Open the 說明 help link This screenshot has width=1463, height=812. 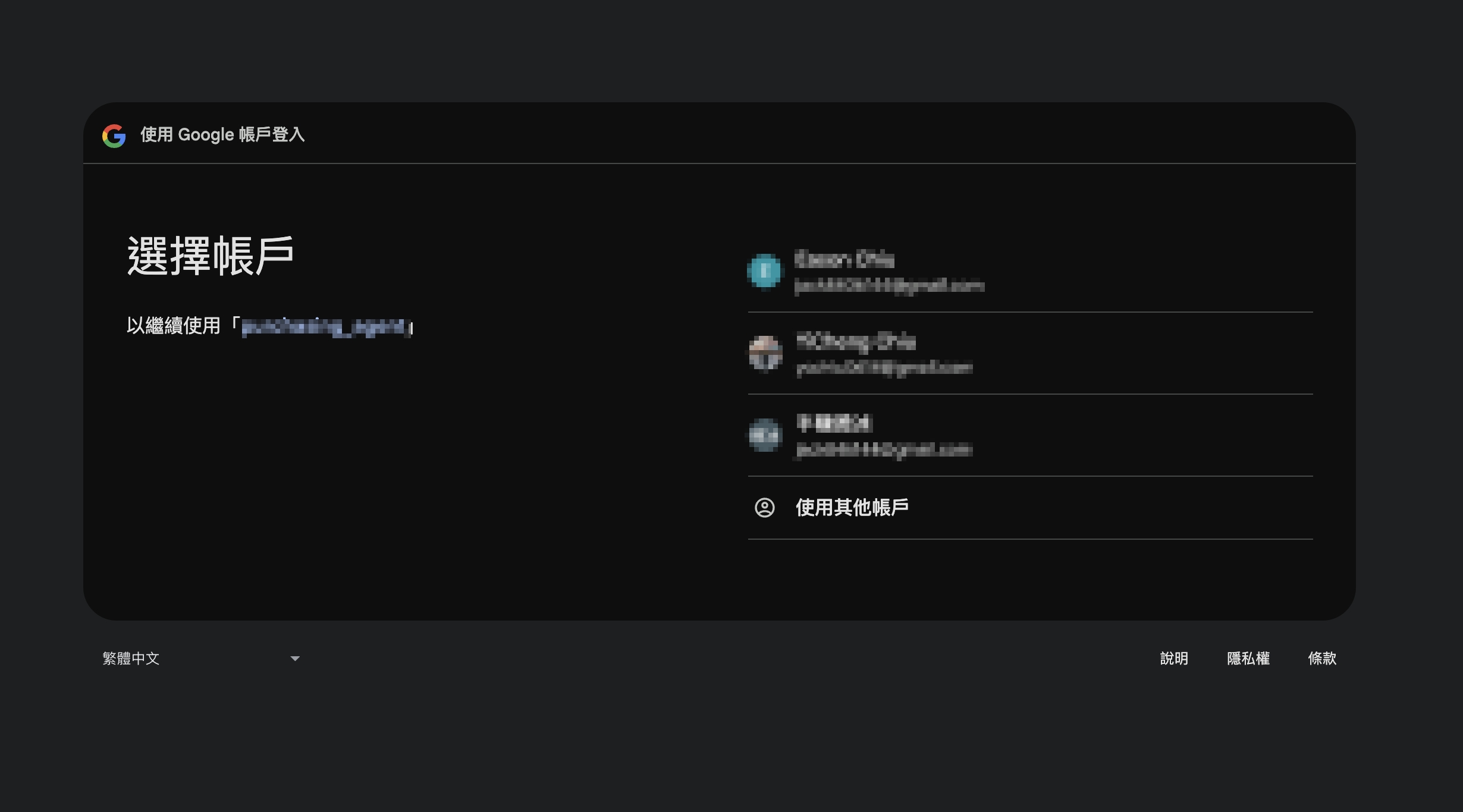(x=1173, y=659)
